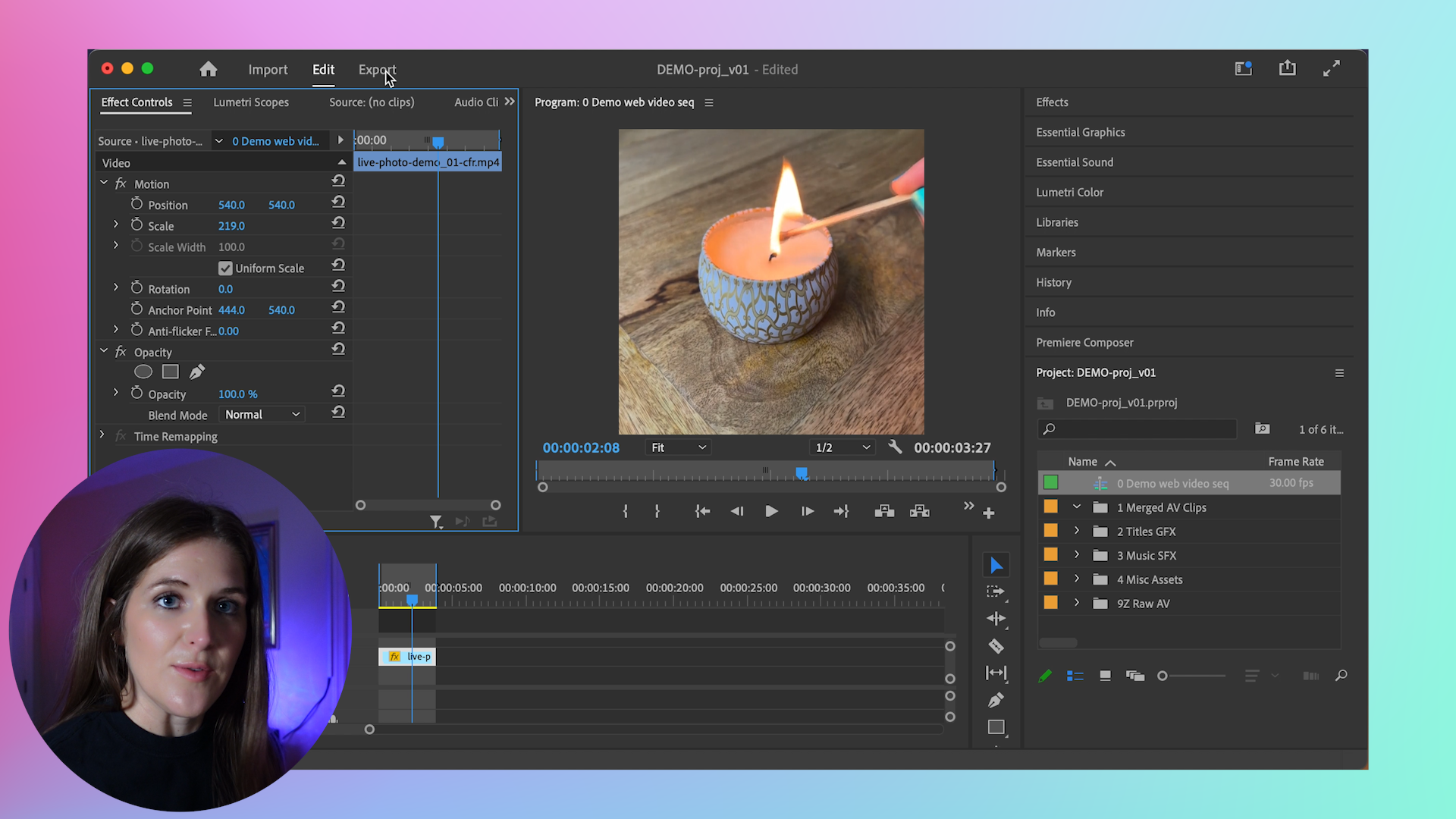Expand the 1 Merged AV Clips bin
The image size is (1456, 819).
coord(1076,507)
